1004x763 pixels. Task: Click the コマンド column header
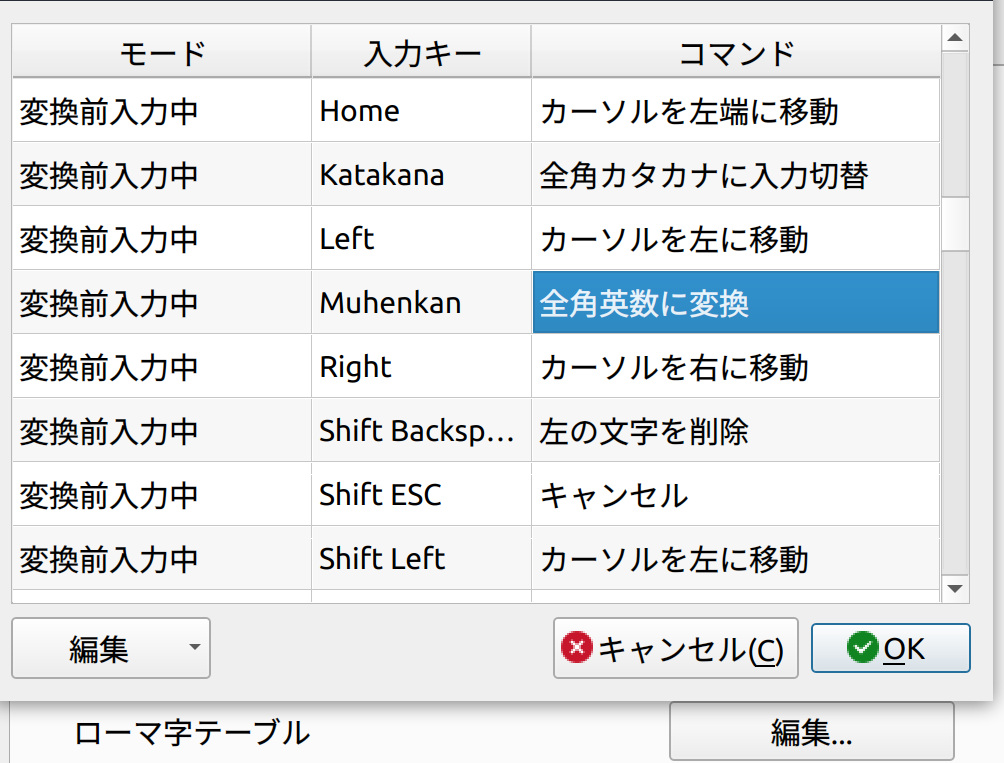tap(735, 50)
